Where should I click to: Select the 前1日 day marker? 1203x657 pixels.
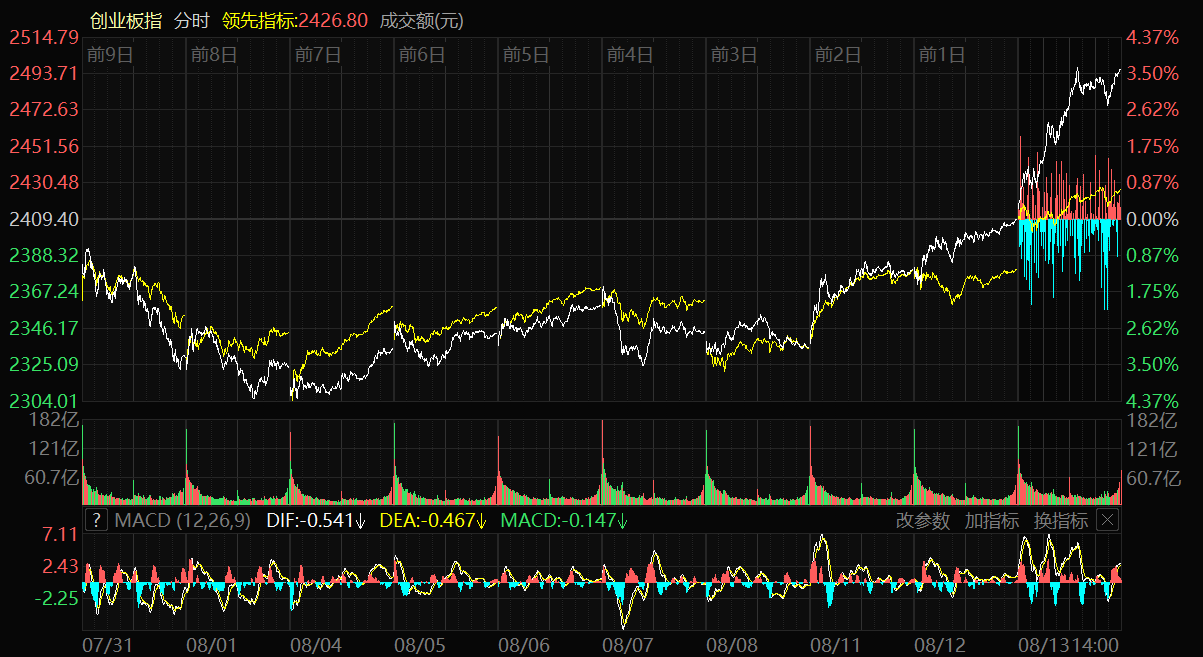click(x=942, y=55)
